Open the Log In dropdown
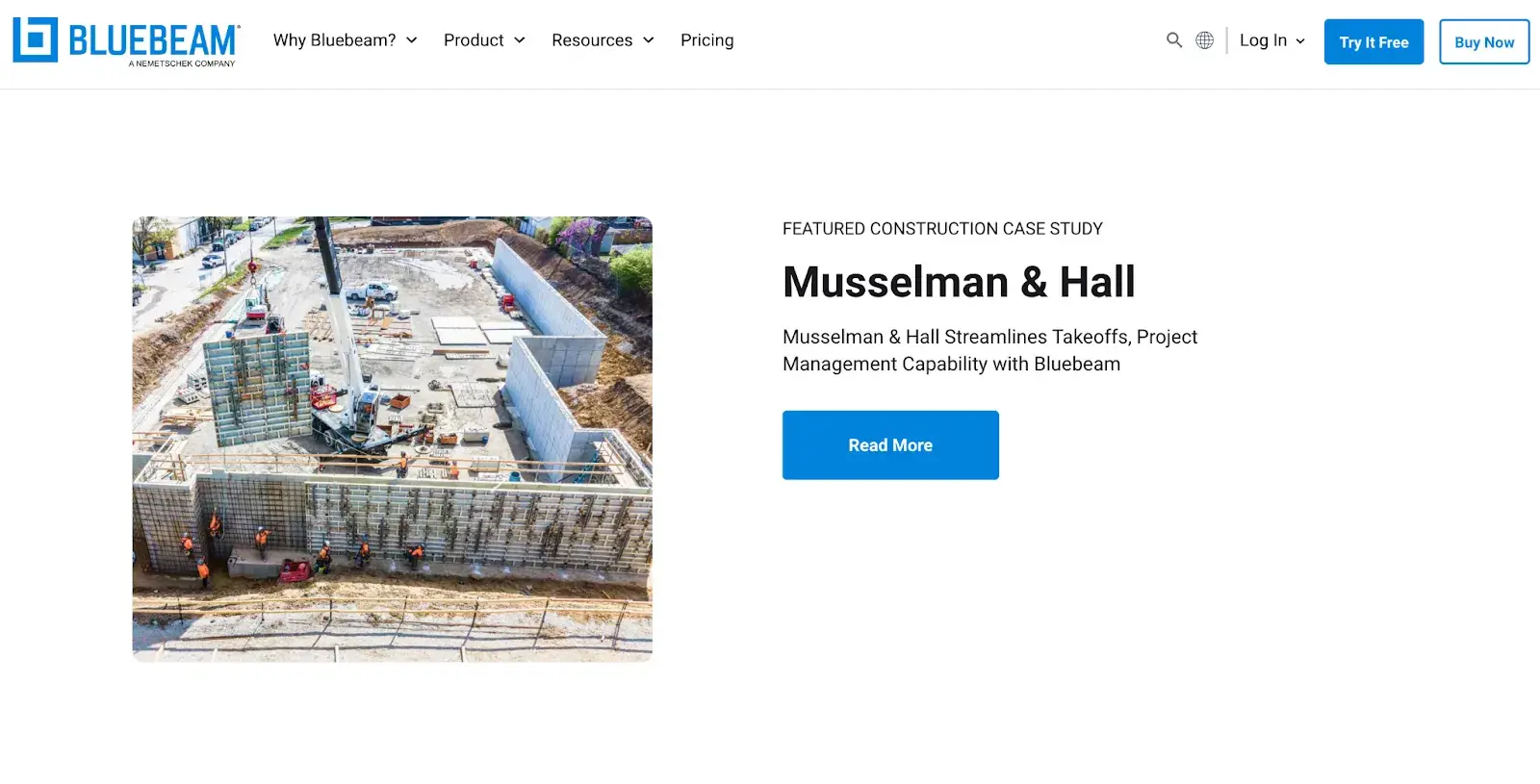Screen dimensions: 1540x784 pyautogui.click(x=1272, y=40)
